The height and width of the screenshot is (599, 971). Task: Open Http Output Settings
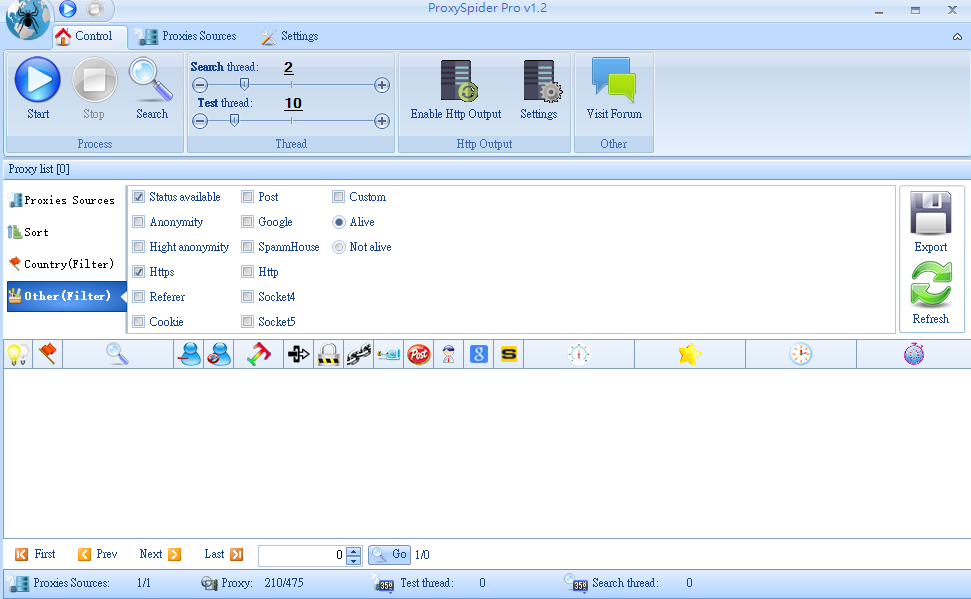(538, 82)
